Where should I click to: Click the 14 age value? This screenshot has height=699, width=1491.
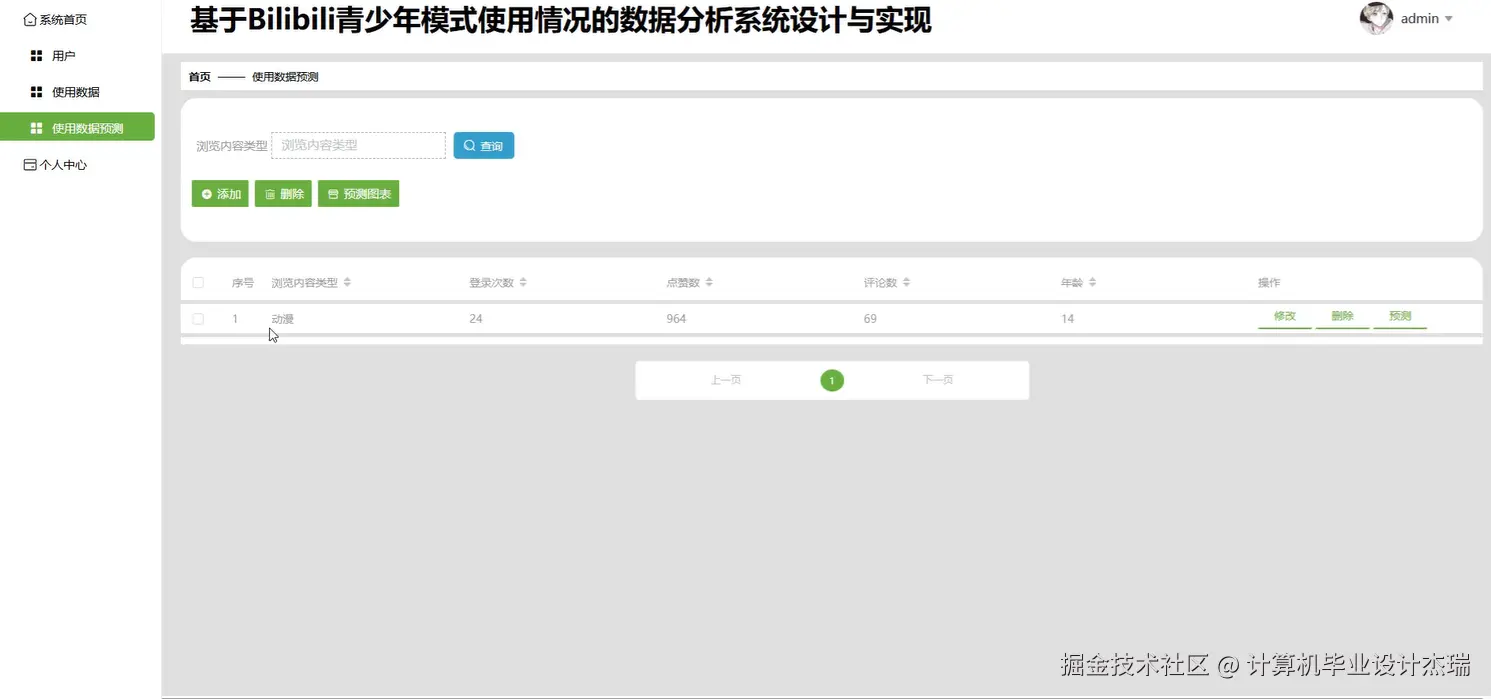[x=1067, y=319]
